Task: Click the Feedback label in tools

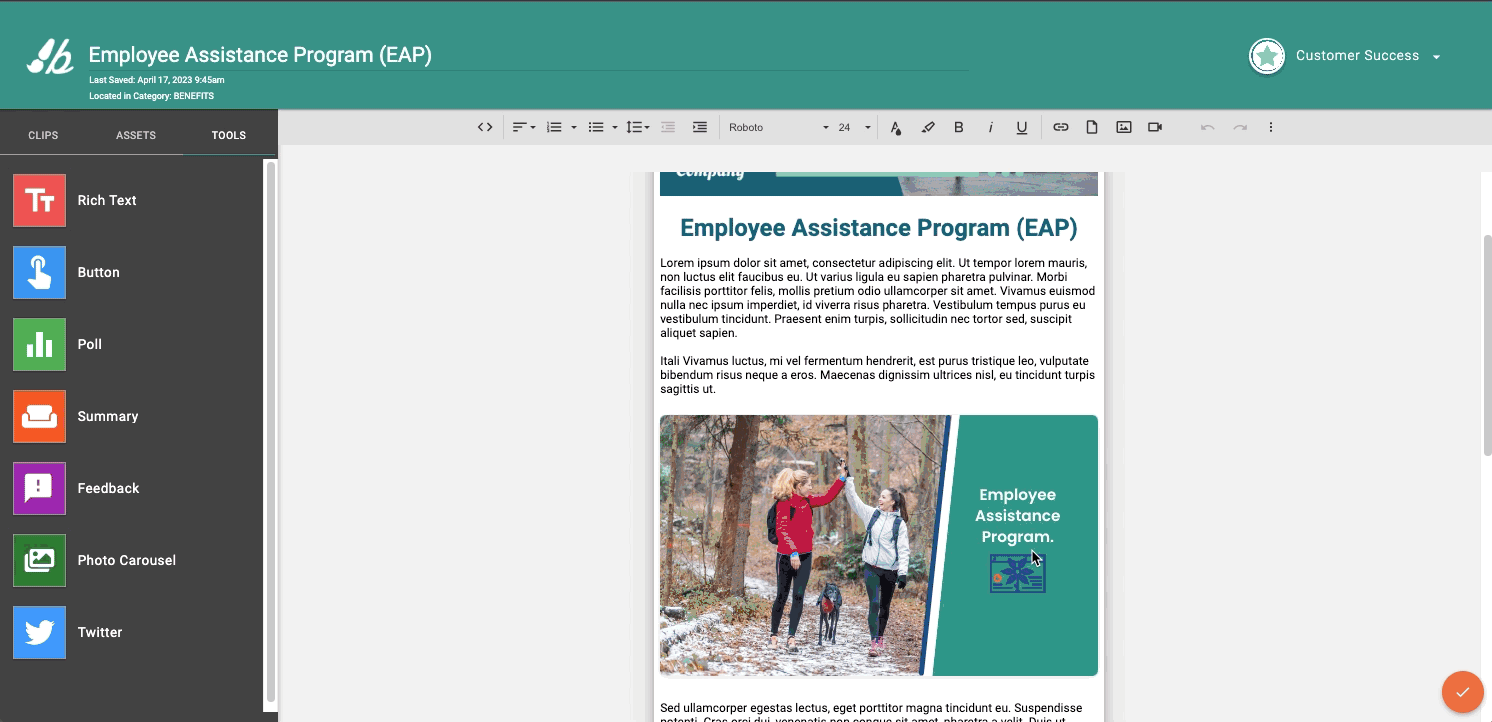Action: (x=108, y=488)
